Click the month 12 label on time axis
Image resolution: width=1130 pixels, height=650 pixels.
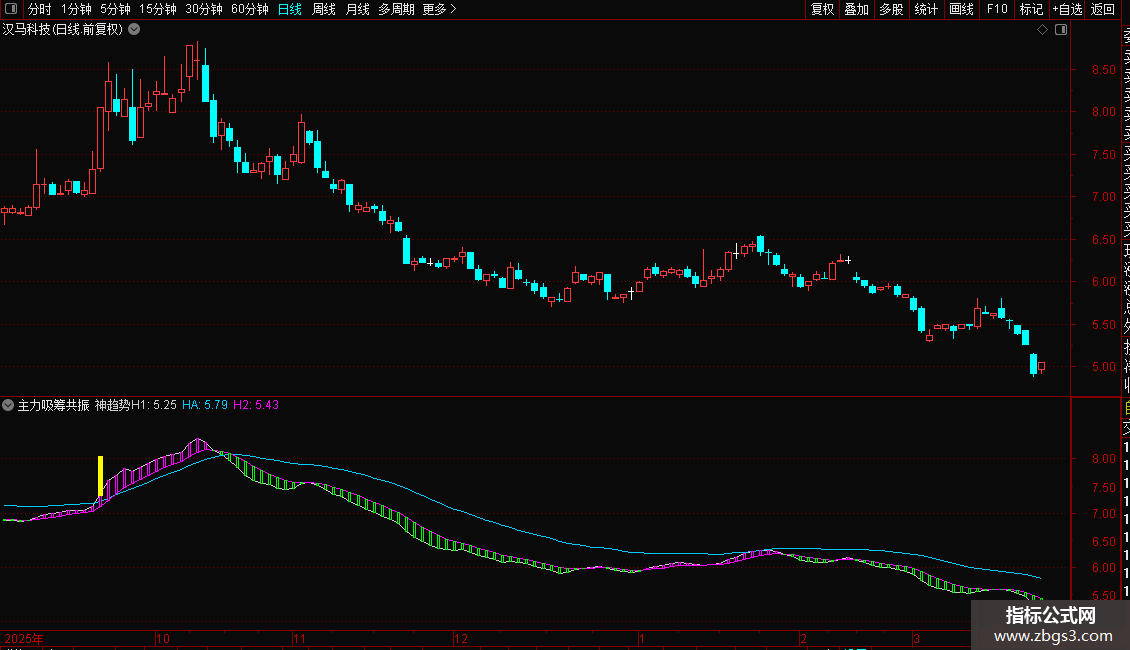[x=461, y=638]
